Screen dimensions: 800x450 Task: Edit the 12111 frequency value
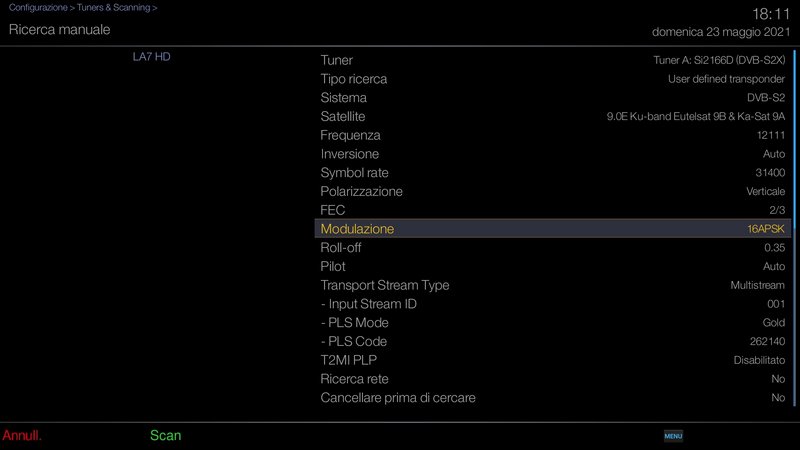pos(771,135)
